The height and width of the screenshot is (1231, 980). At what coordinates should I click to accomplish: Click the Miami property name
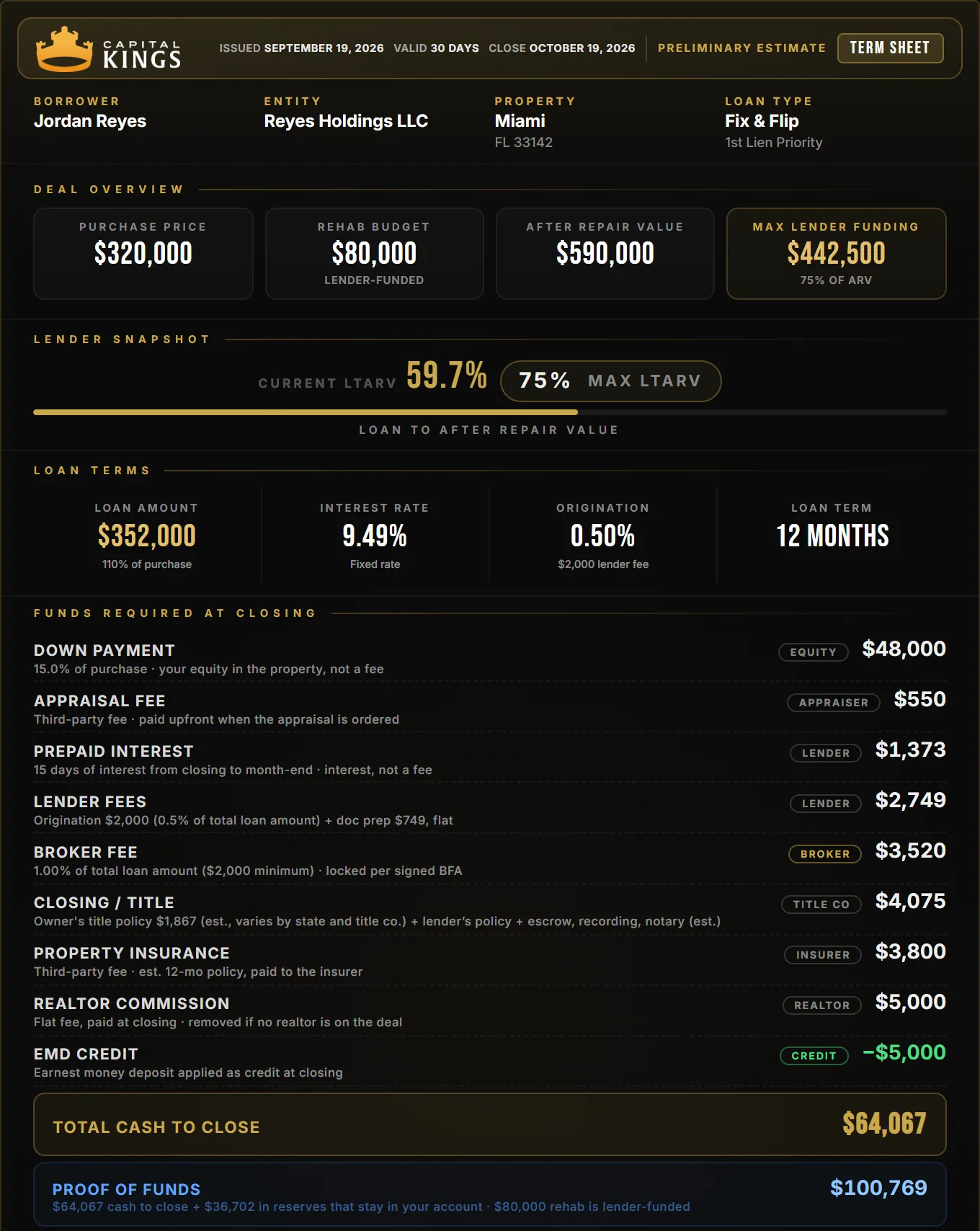click(x=520, y=121)
